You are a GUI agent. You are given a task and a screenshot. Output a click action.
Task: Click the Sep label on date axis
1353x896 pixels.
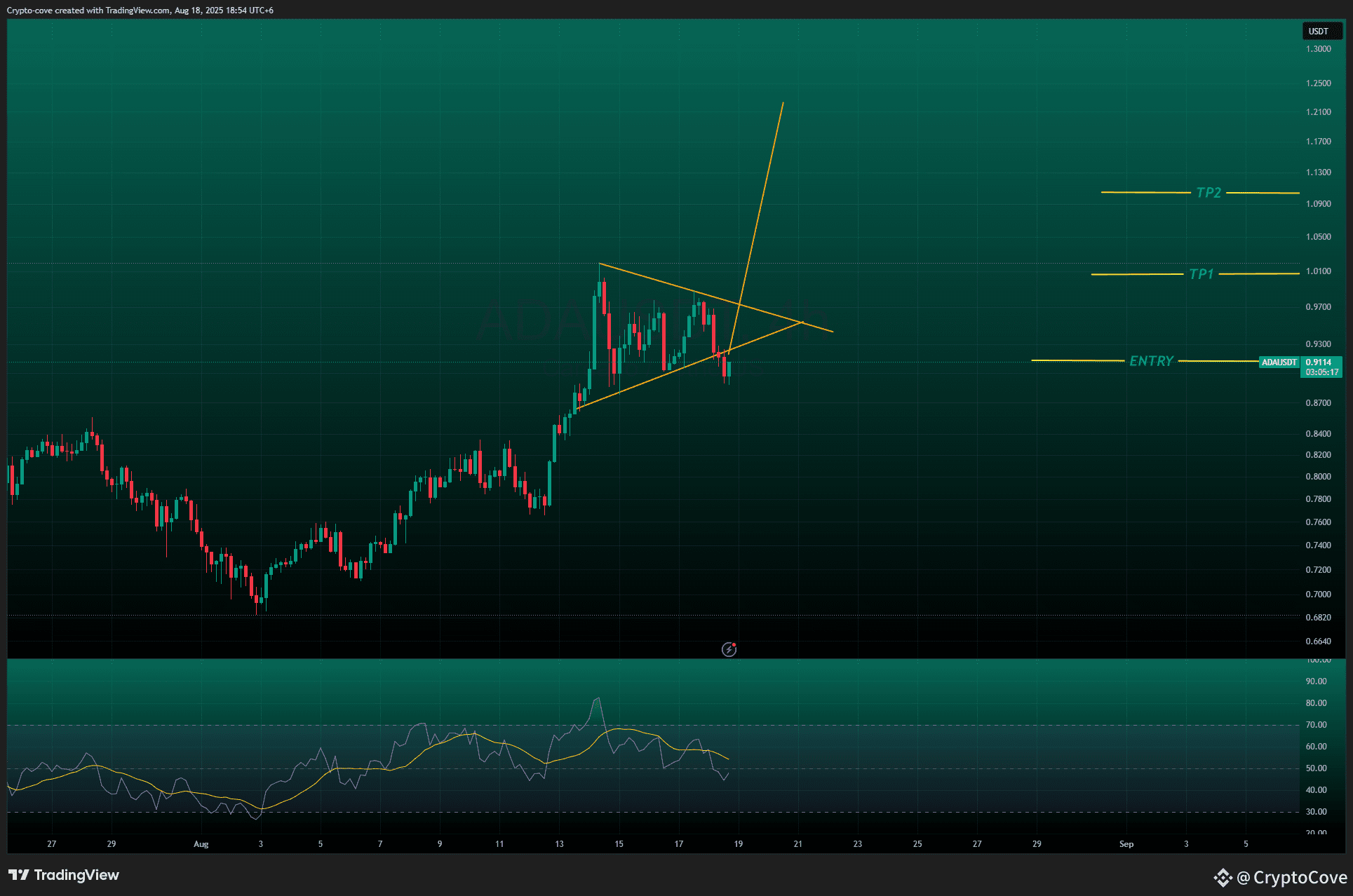[1126, 844]
